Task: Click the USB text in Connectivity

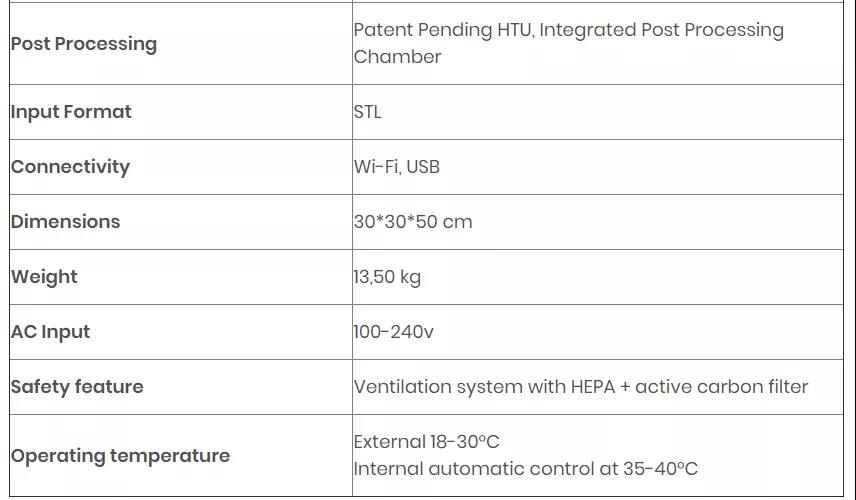Action: (423, 167)
